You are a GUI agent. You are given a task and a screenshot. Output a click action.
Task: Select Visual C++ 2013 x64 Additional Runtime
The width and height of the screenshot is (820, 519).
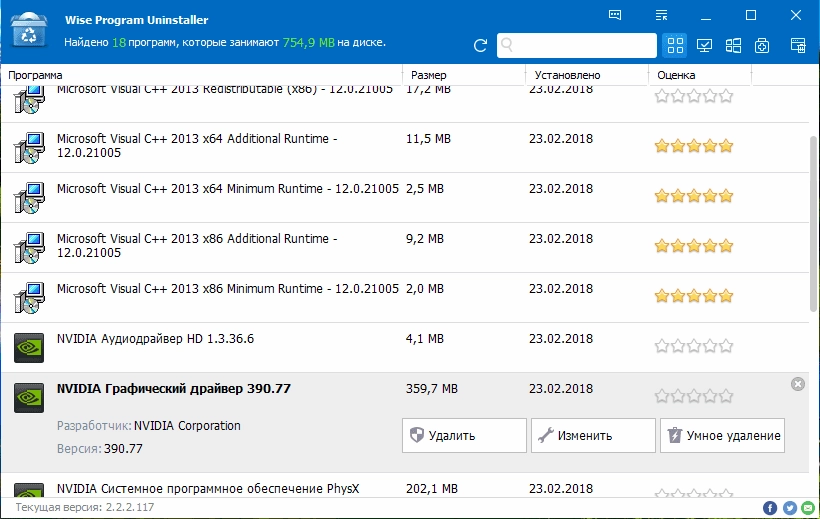pos(405,148)
